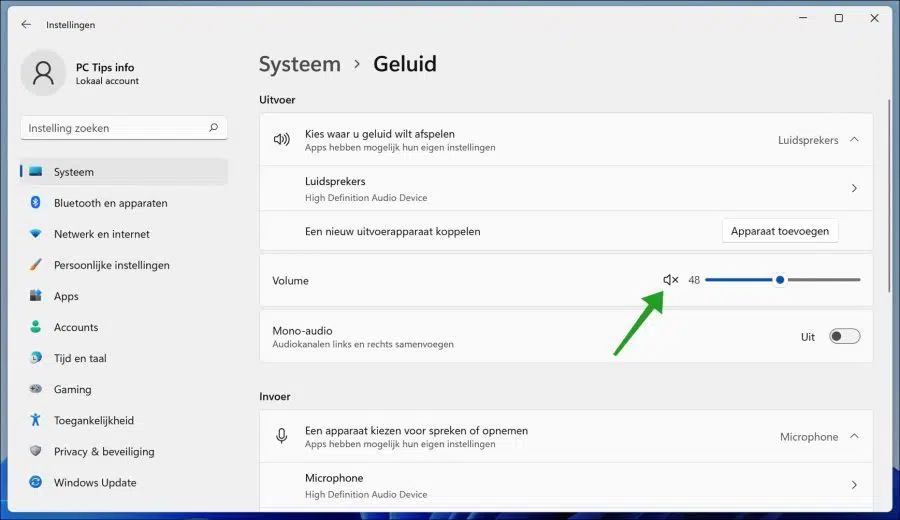Select Persoonlijke instellingen

124,265
